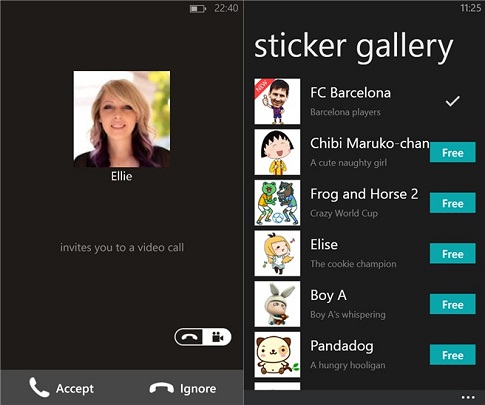Expand app bar with three dots
Screen dimensions: 485x405
pos(468,397)
